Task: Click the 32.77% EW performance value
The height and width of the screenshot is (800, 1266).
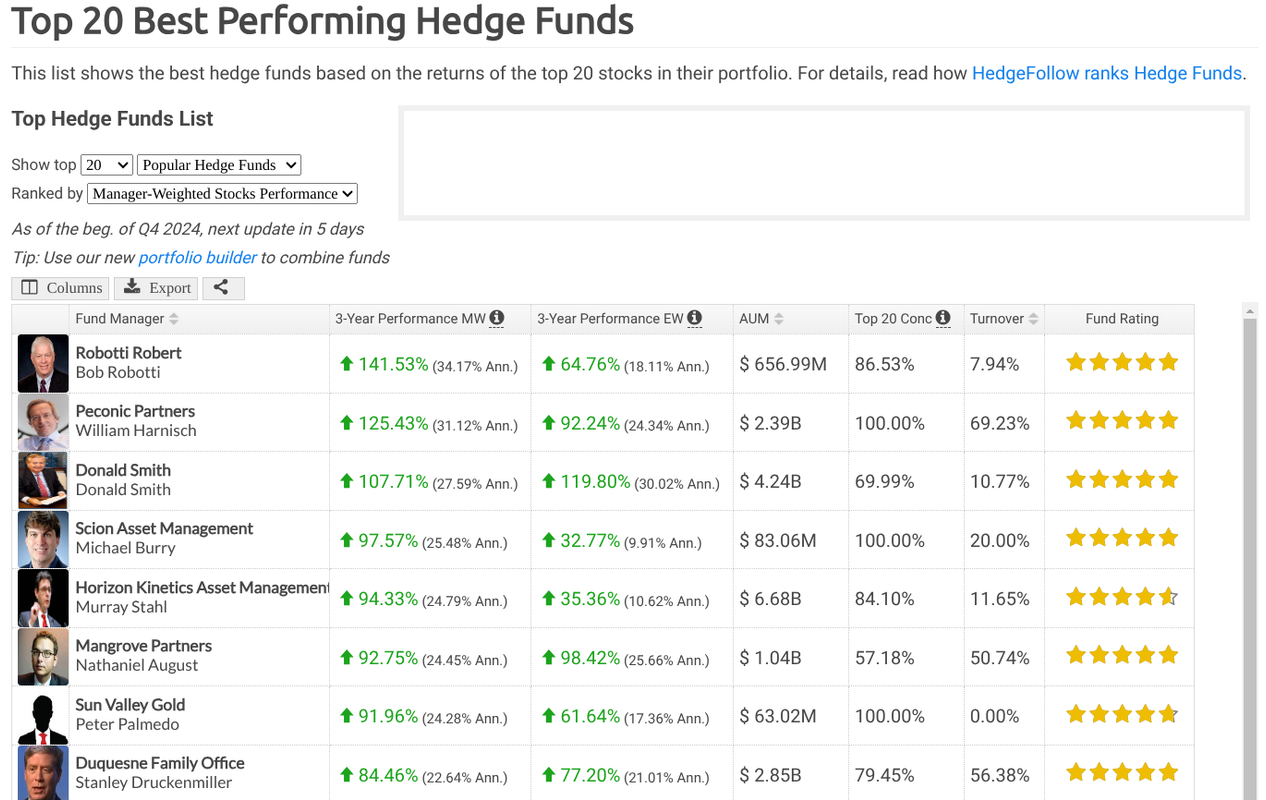Action: point(590,540)
